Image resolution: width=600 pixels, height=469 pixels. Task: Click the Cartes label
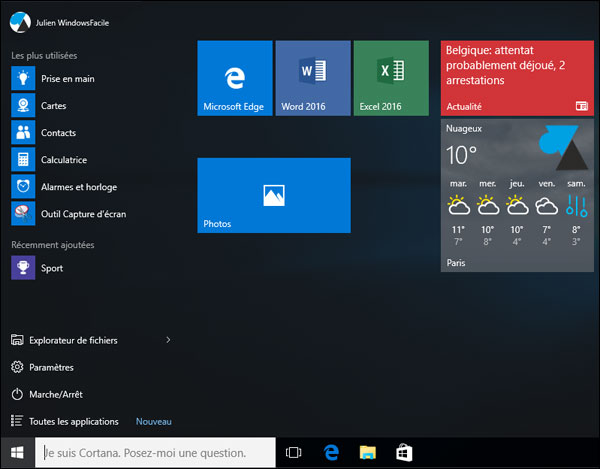click(54, 106)
